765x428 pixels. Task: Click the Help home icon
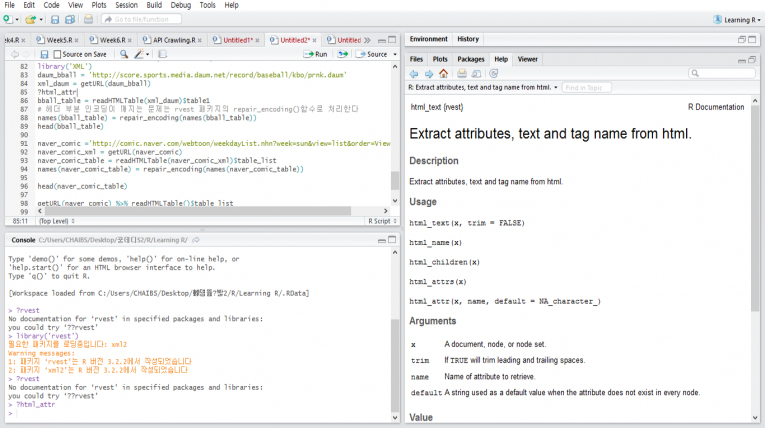click(x=443, y=73)
